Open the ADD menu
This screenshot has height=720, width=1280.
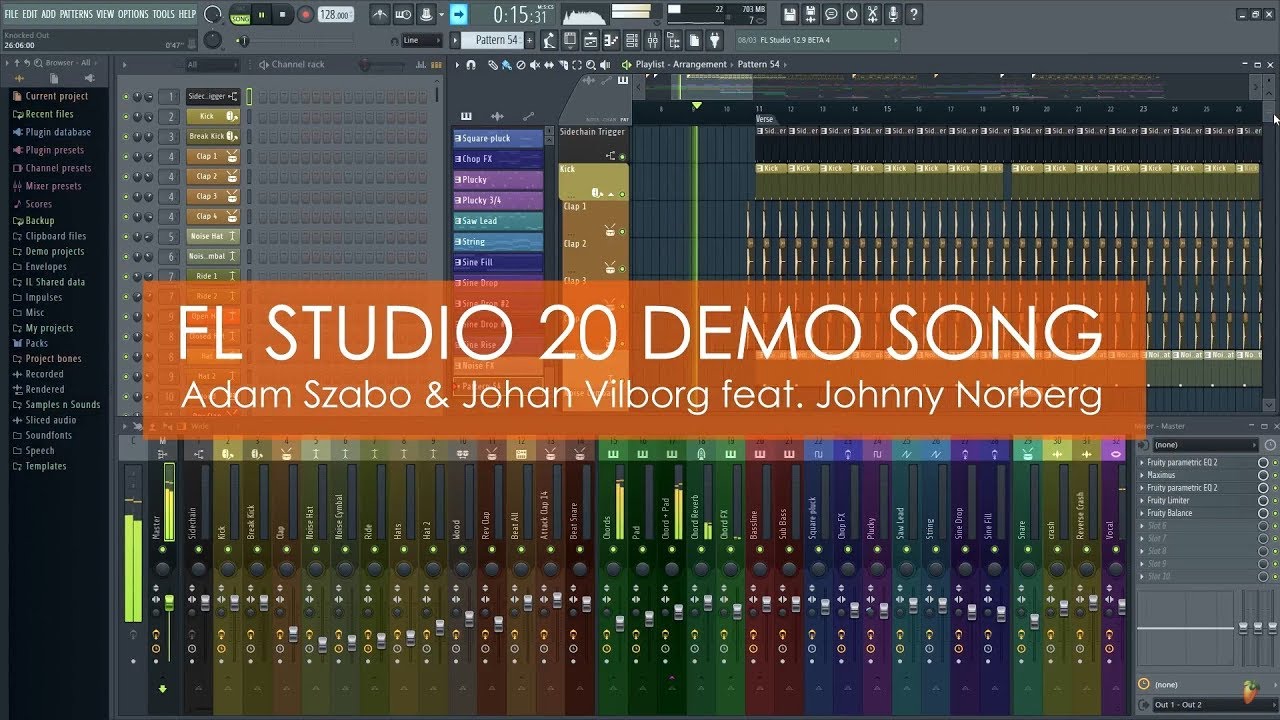[x=49, y=15]
